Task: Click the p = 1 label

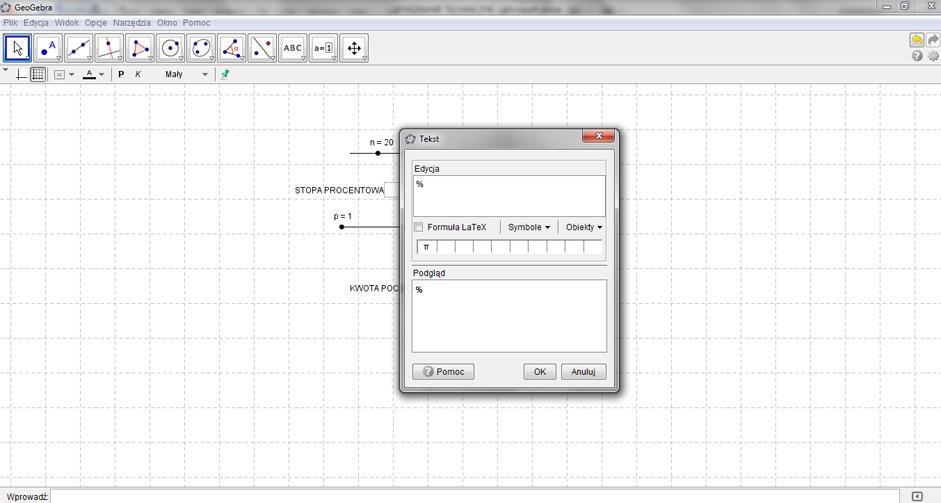Action: (343, 216)
